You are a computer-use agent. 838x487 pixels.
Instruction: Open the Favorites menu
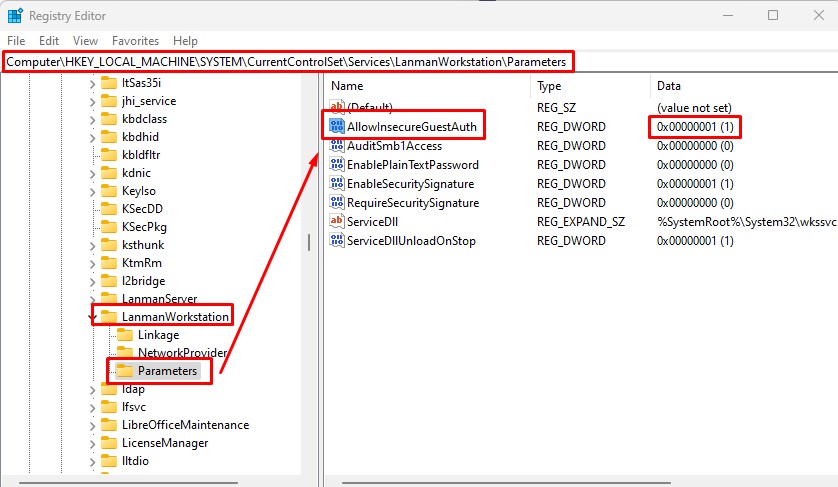(x=135, y=41)
